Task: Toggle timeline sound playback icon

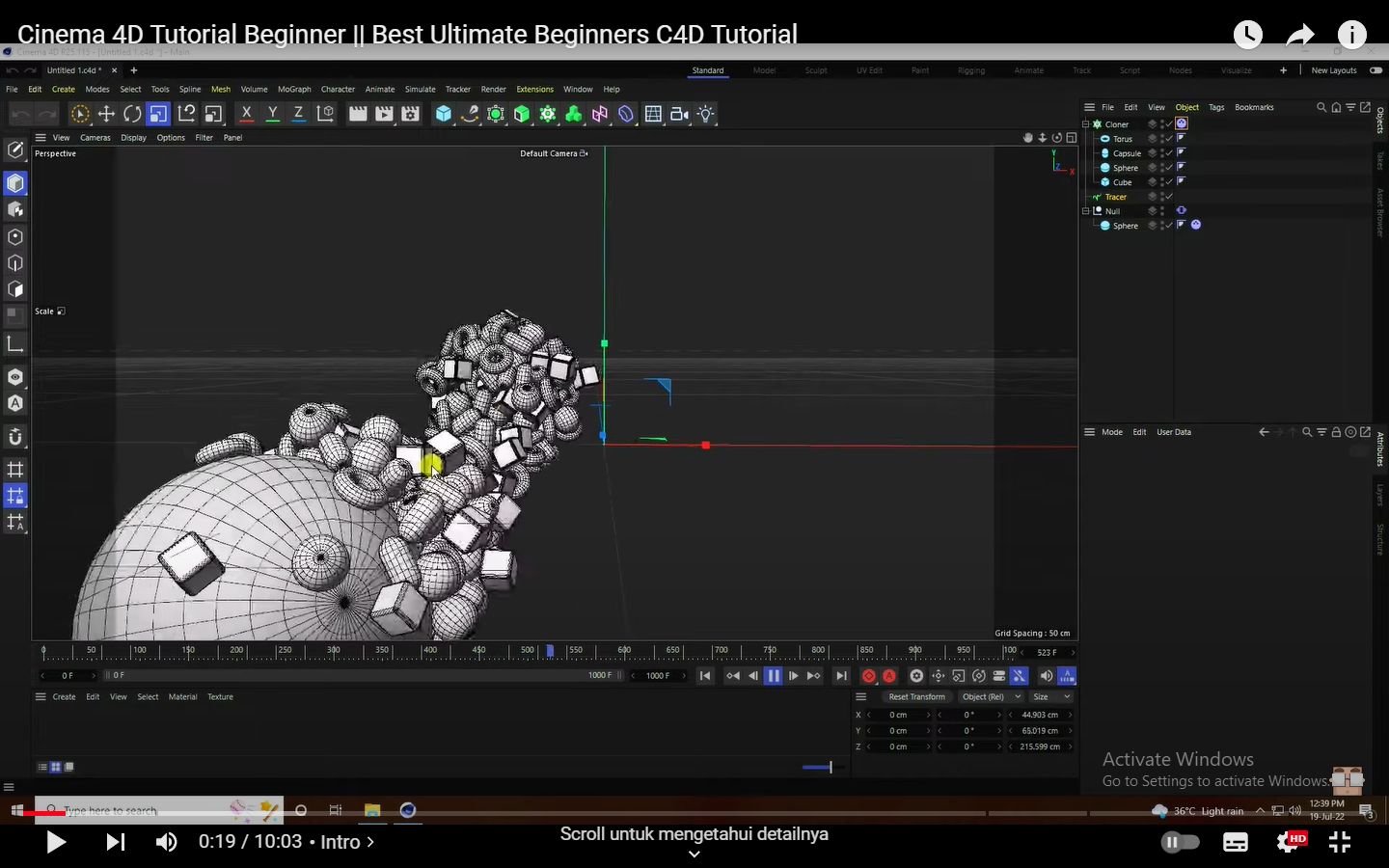Action: [1046, 676]
